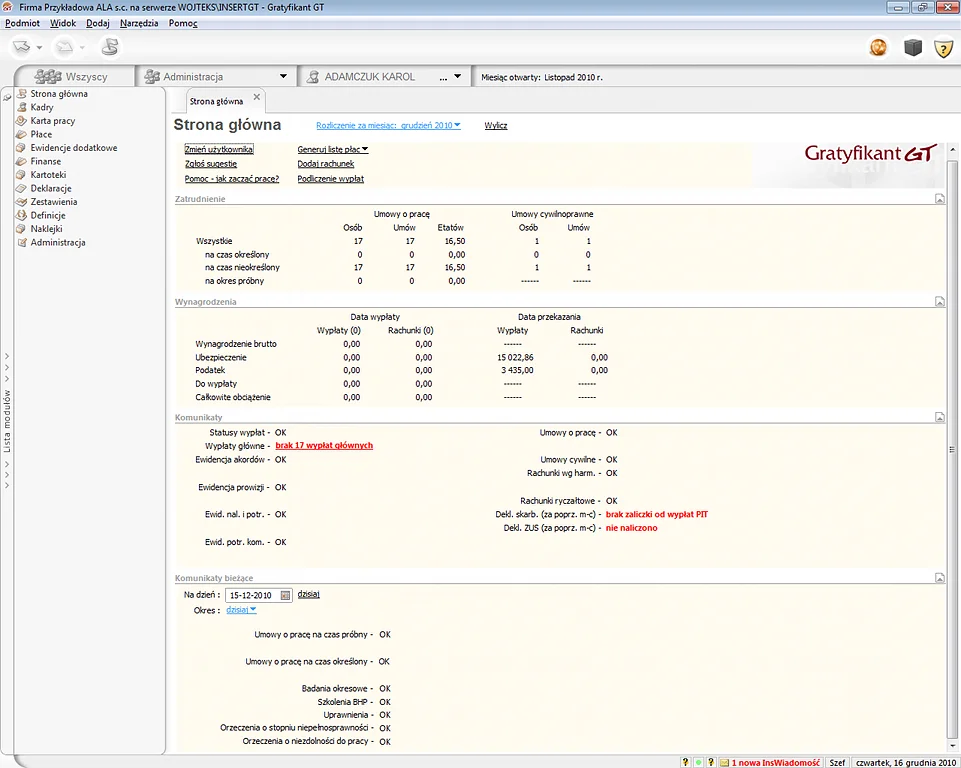
Task: Click the envelope InsWiadomość icon in status bar
Action: tap(724, 762)
